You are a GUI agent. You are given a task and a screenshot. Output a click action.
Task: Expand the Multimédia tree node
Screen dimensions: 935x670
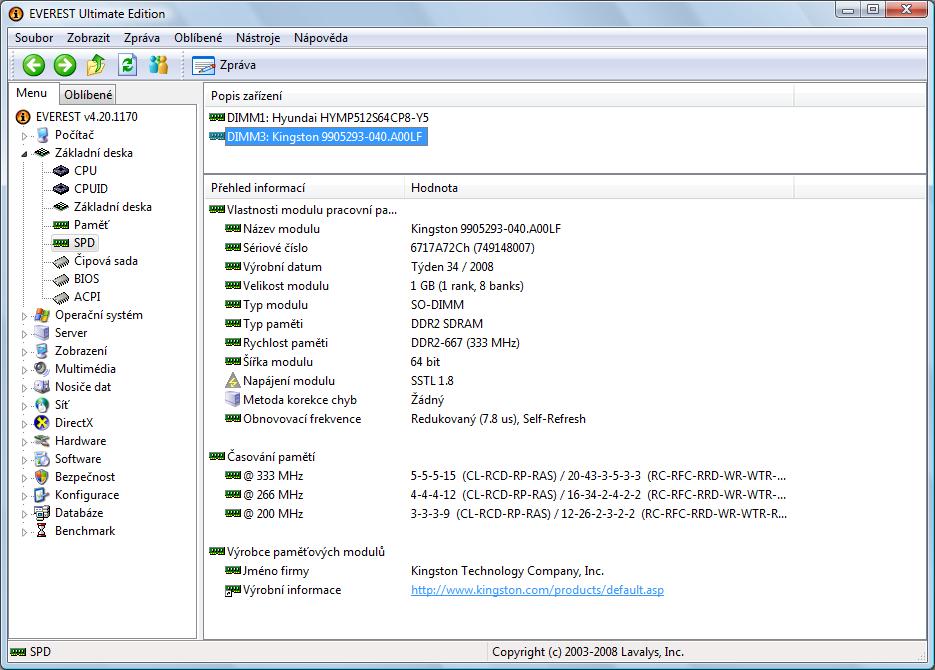(x=24, y=370)
